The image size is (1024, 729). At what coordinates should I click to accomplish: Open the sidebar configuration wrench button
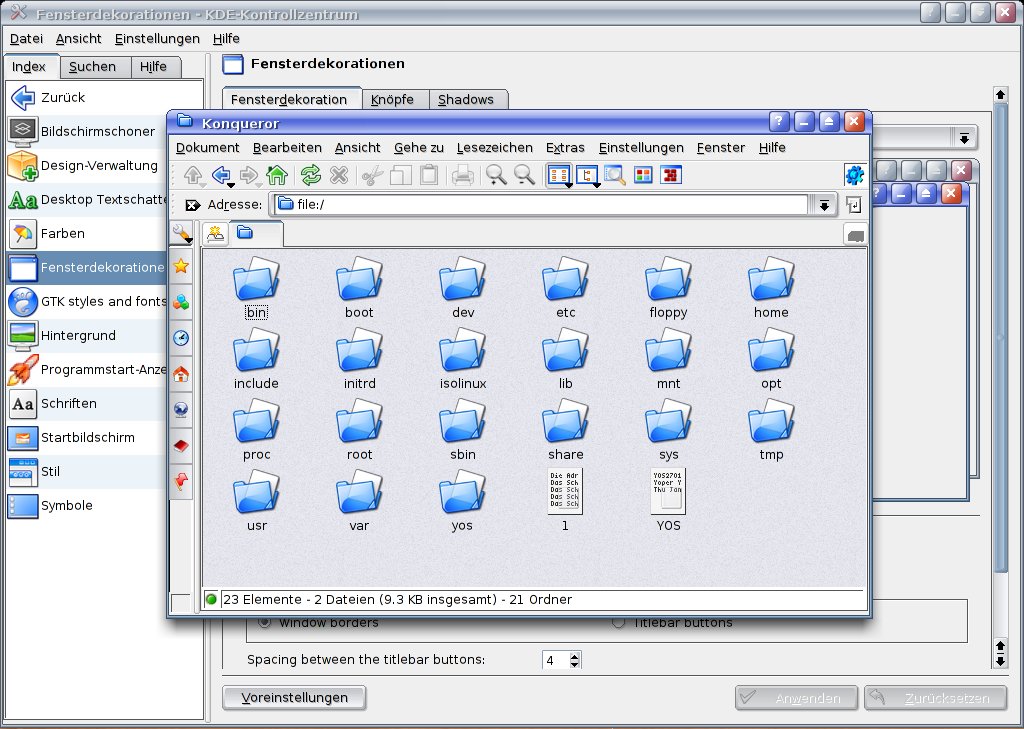tap(181, 233)
